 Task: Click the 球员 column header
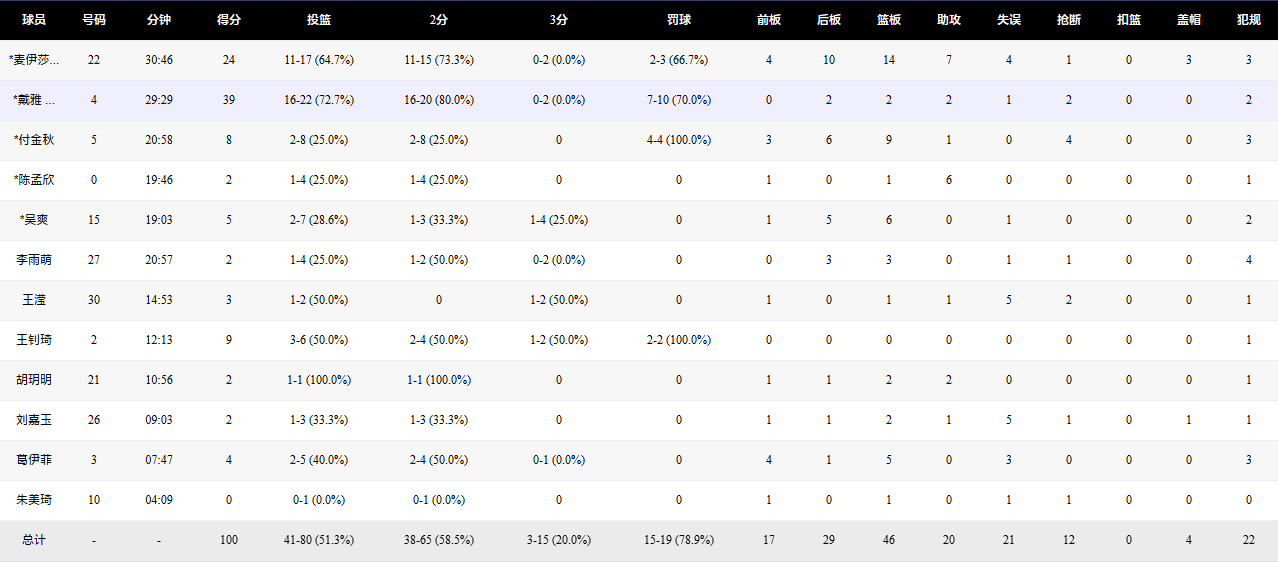pos(34,20)
